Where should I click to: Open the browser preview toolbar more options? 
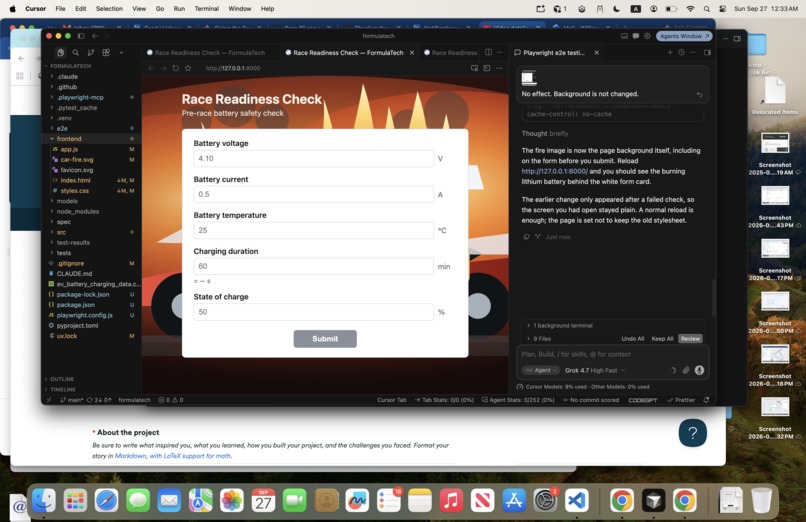(499, 68)
